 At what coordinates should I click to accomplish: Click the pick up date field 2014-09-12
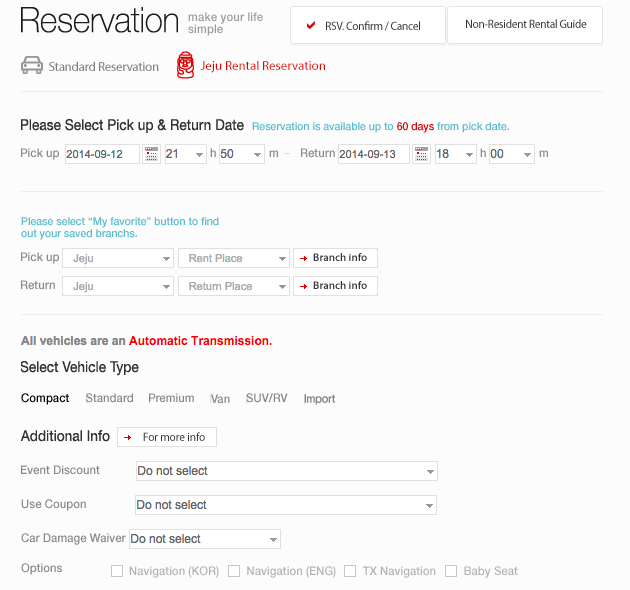tap(102, 154)
